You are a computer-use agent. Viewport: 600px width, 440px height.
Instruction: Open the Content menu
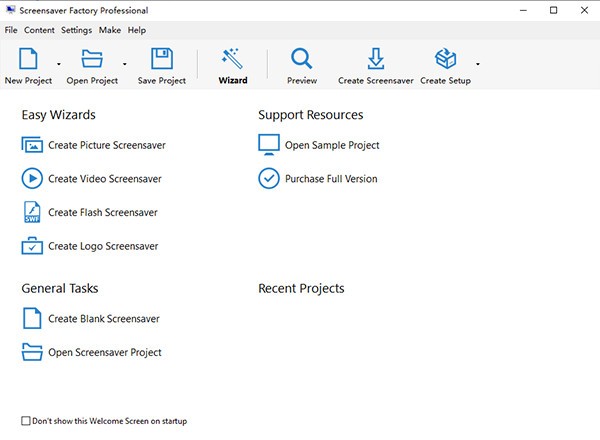click(40, 30)
